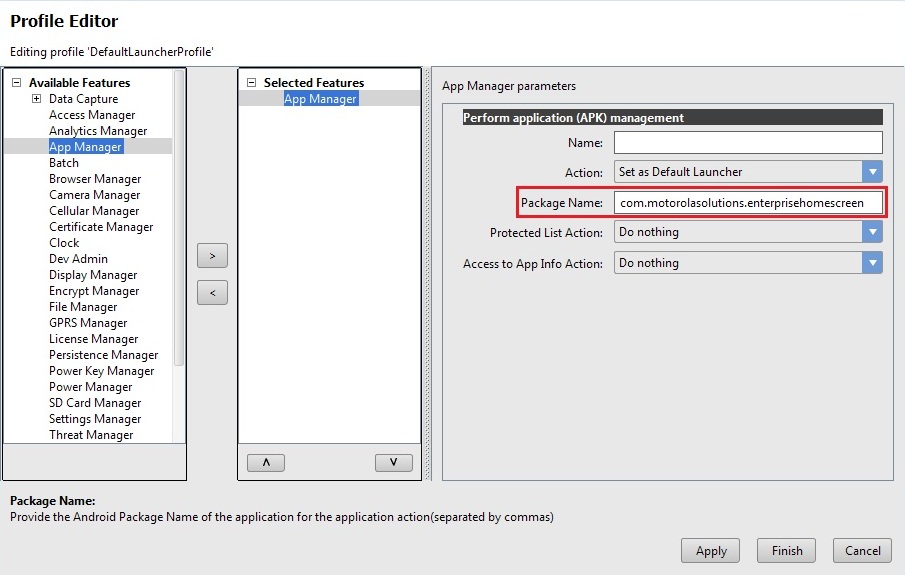Collapse the Available Features tree
The width and height of the screenshot is (905, 575).
click(16, 83)
